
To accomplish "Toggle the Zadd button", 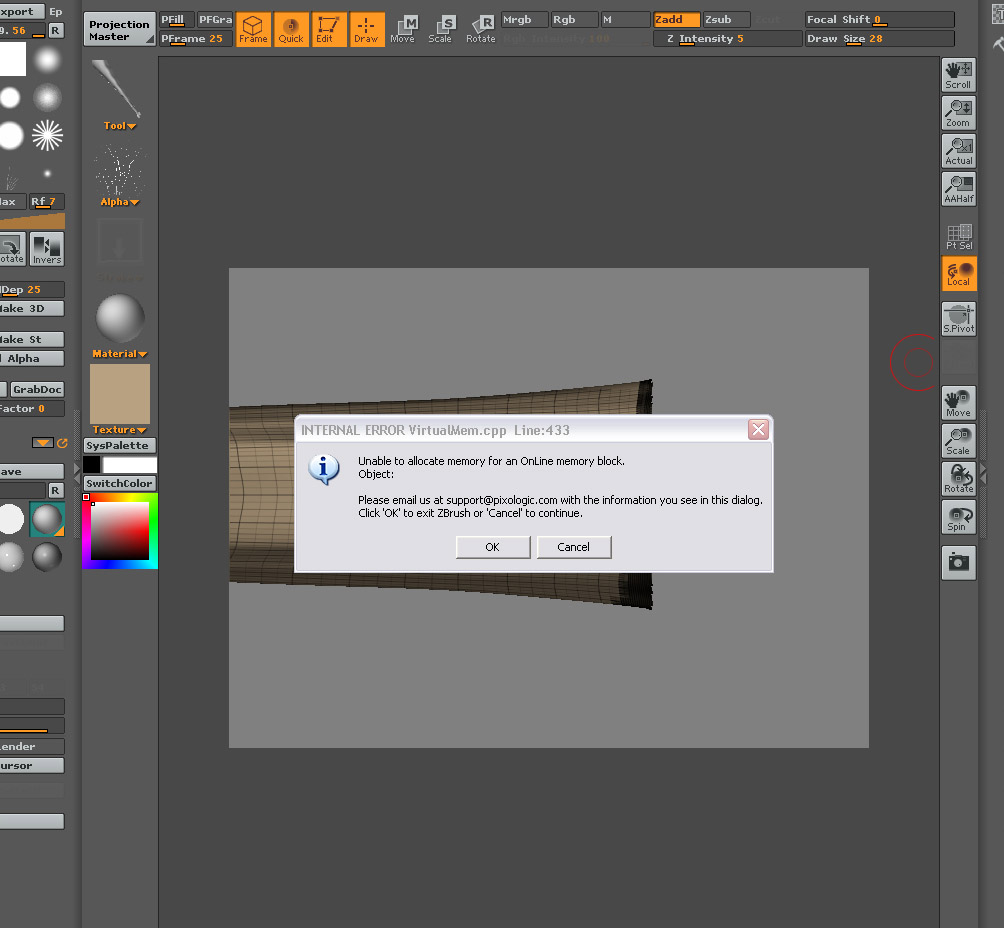I will pos(676,20).
